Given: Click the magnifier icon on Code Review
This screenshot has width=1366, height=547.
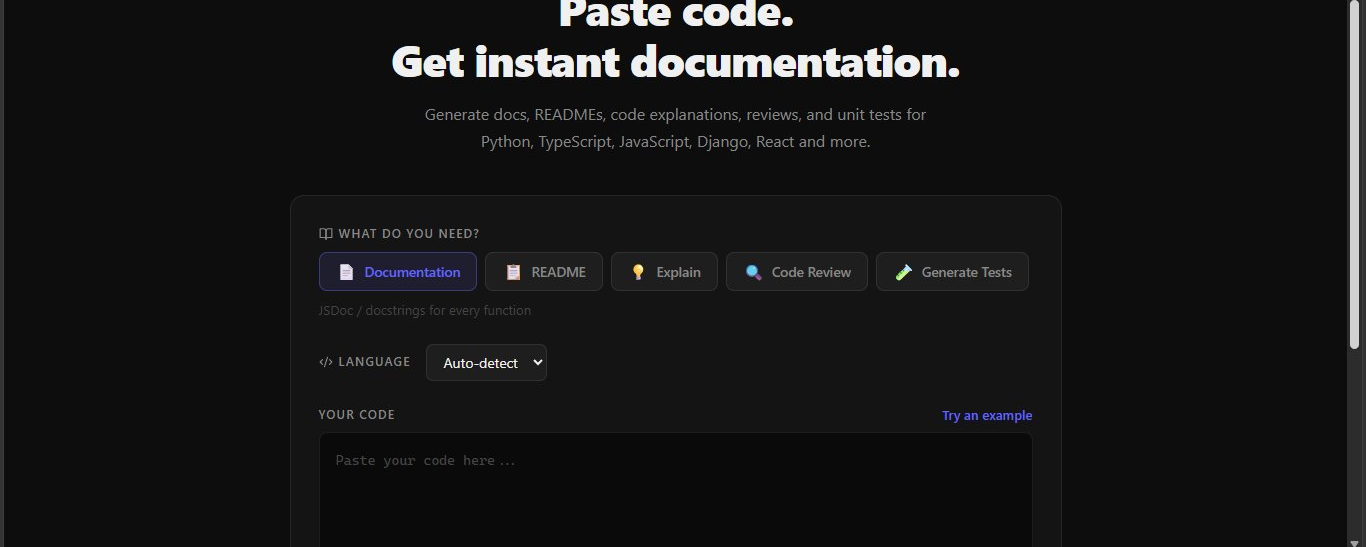Looking at the screenshot, I should (x=753, y=272).
